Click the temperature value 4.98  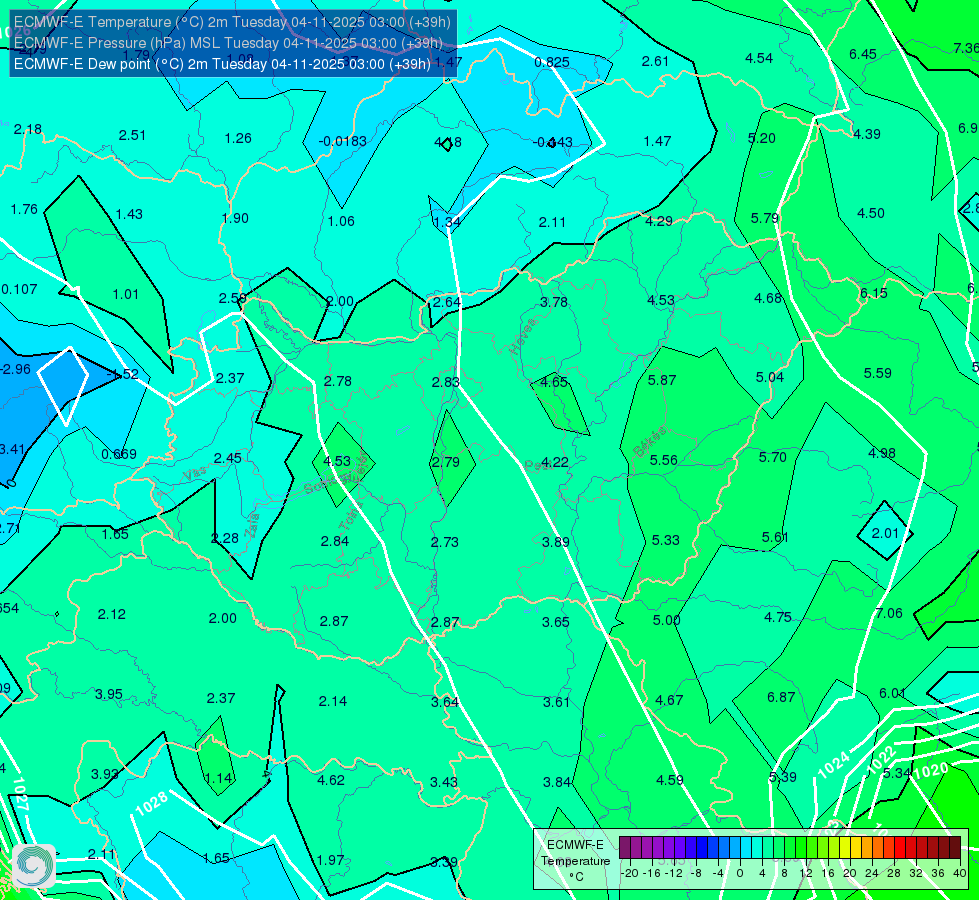[x=882, y=453]
